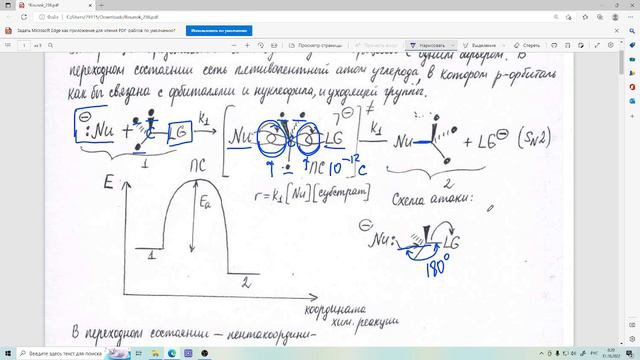Close the PDF browser tab
The image size is (640, 360).
90,5
